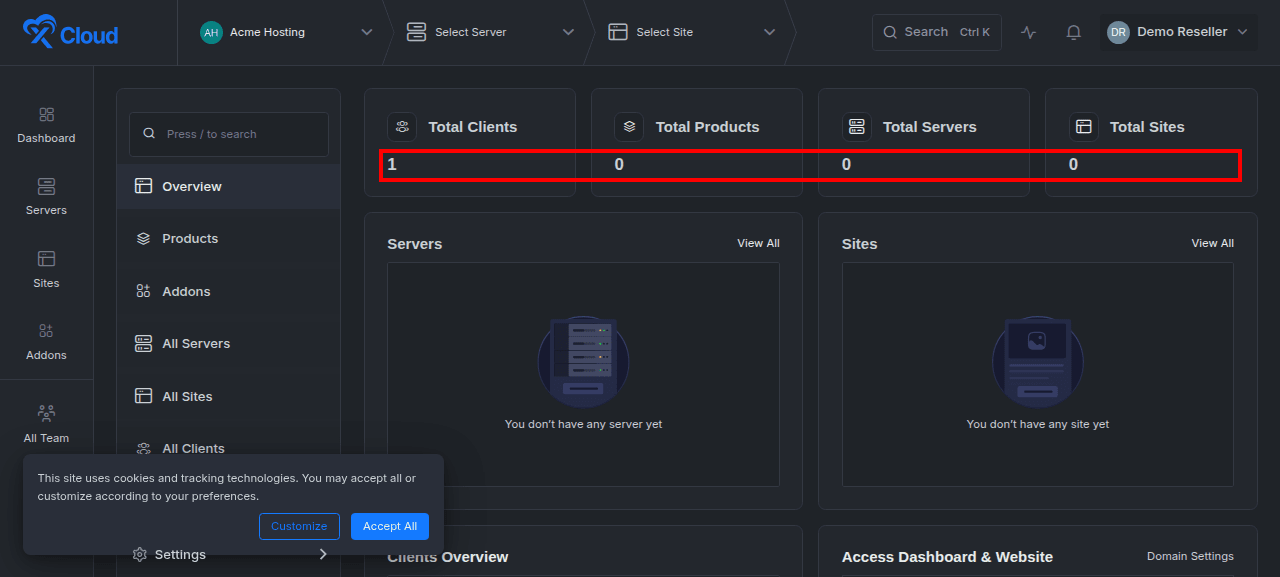
Task: Open All Sites in the reseller menu
Action: [228, 396]
